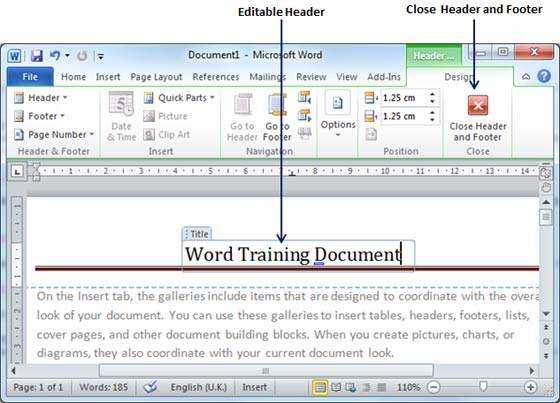Screen dimensions: 560x403
Task: Click the Save icon in Quick Access Toolbar
Action: point(37,56)
